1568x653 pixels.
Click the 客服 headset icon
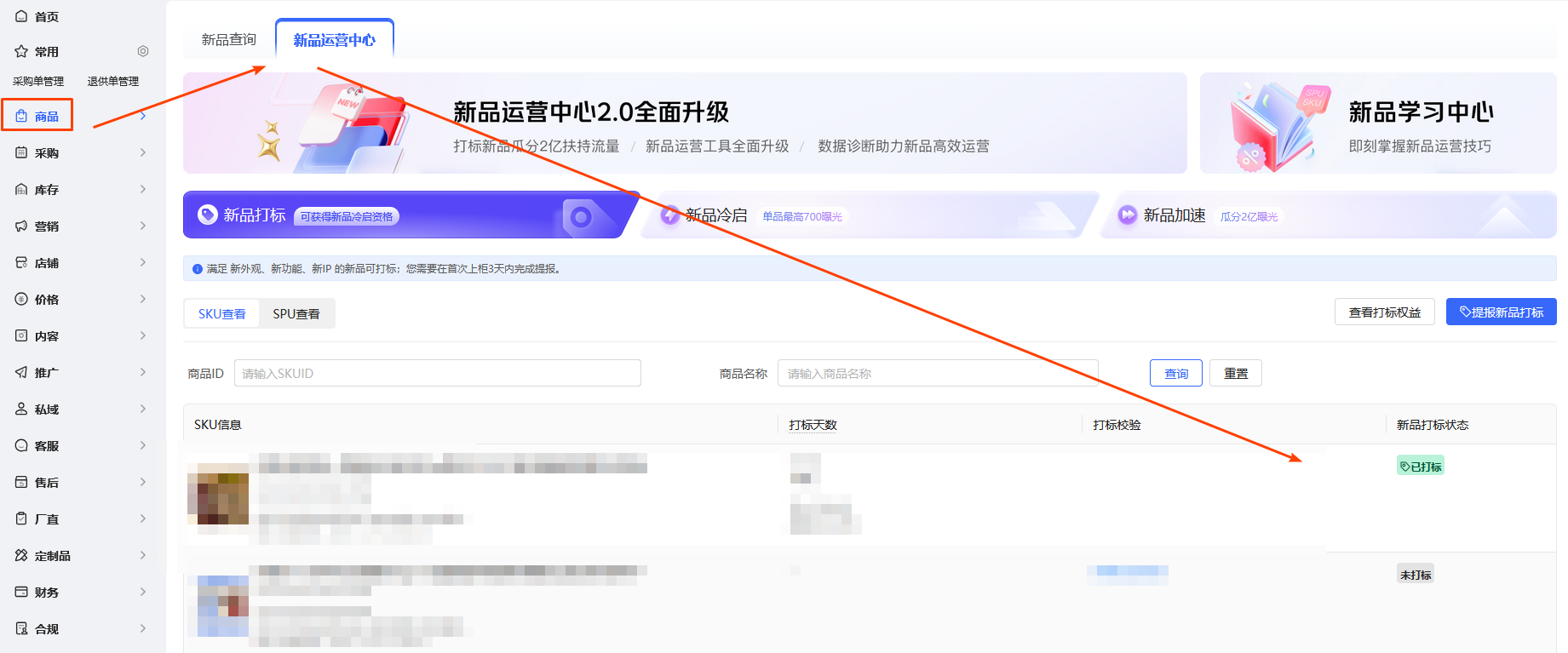[x=21, y=446]
